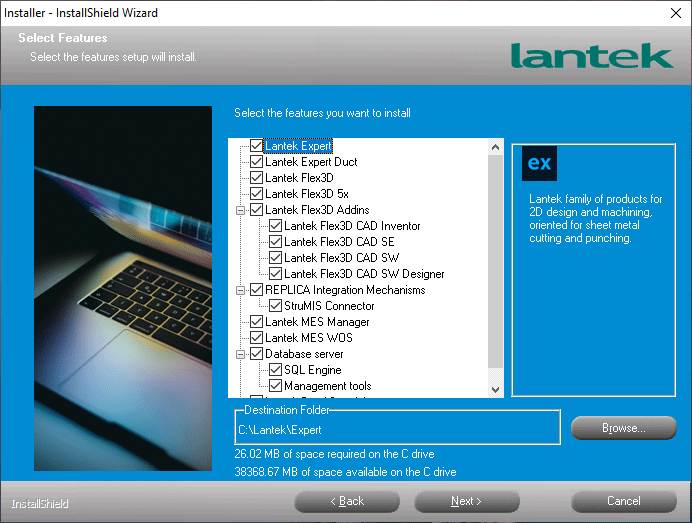
Task: Select the Lantek MES Manager label
Action: click(317, 322)
